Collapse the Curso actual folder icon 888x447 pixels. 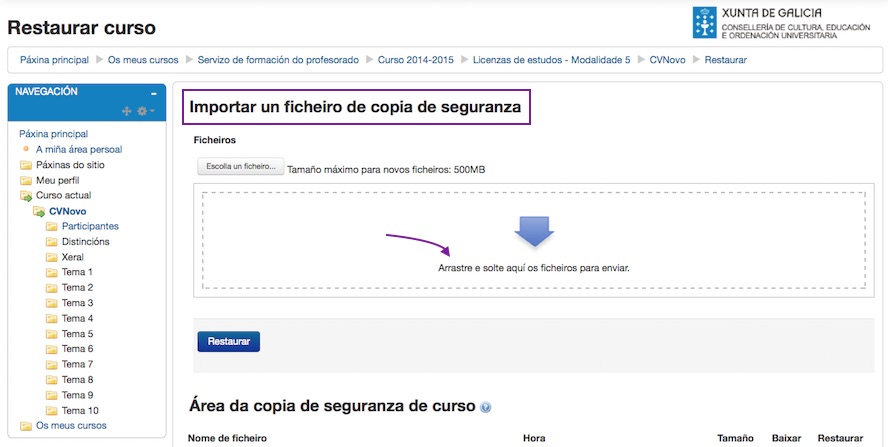click(x=25, y=196)
